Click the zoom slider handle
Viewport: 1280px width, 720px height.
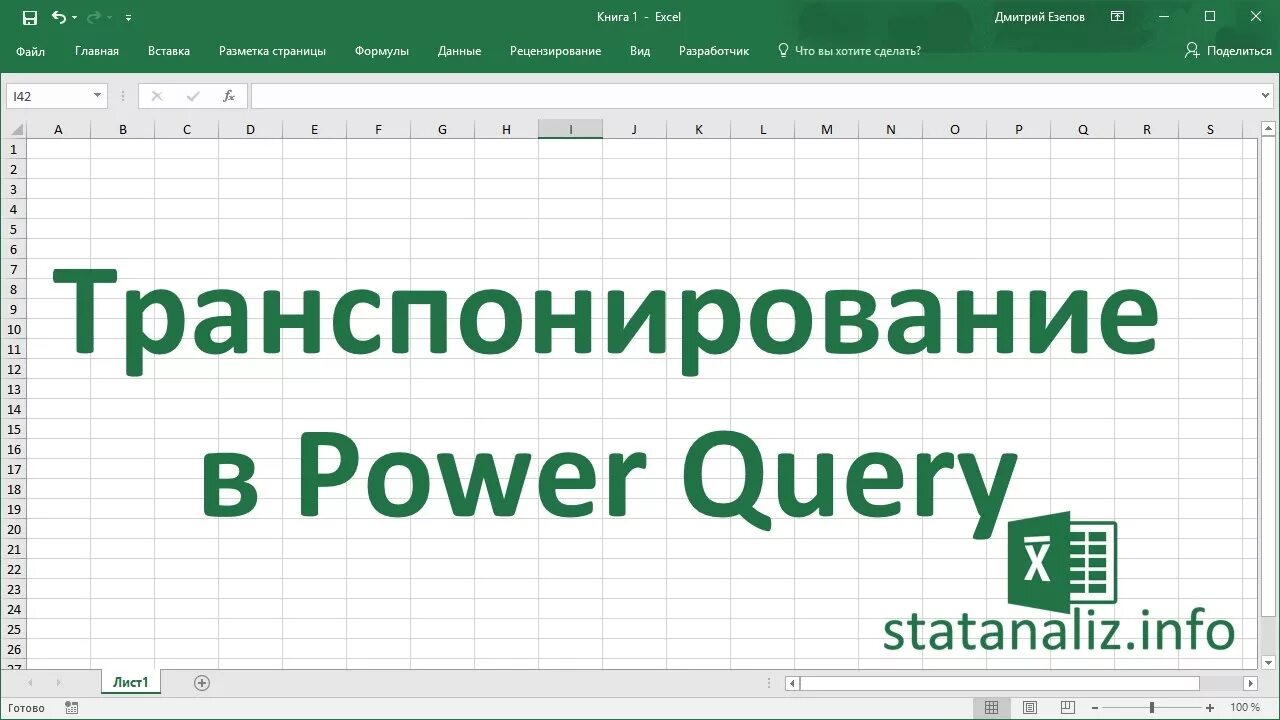[1152, 708]
